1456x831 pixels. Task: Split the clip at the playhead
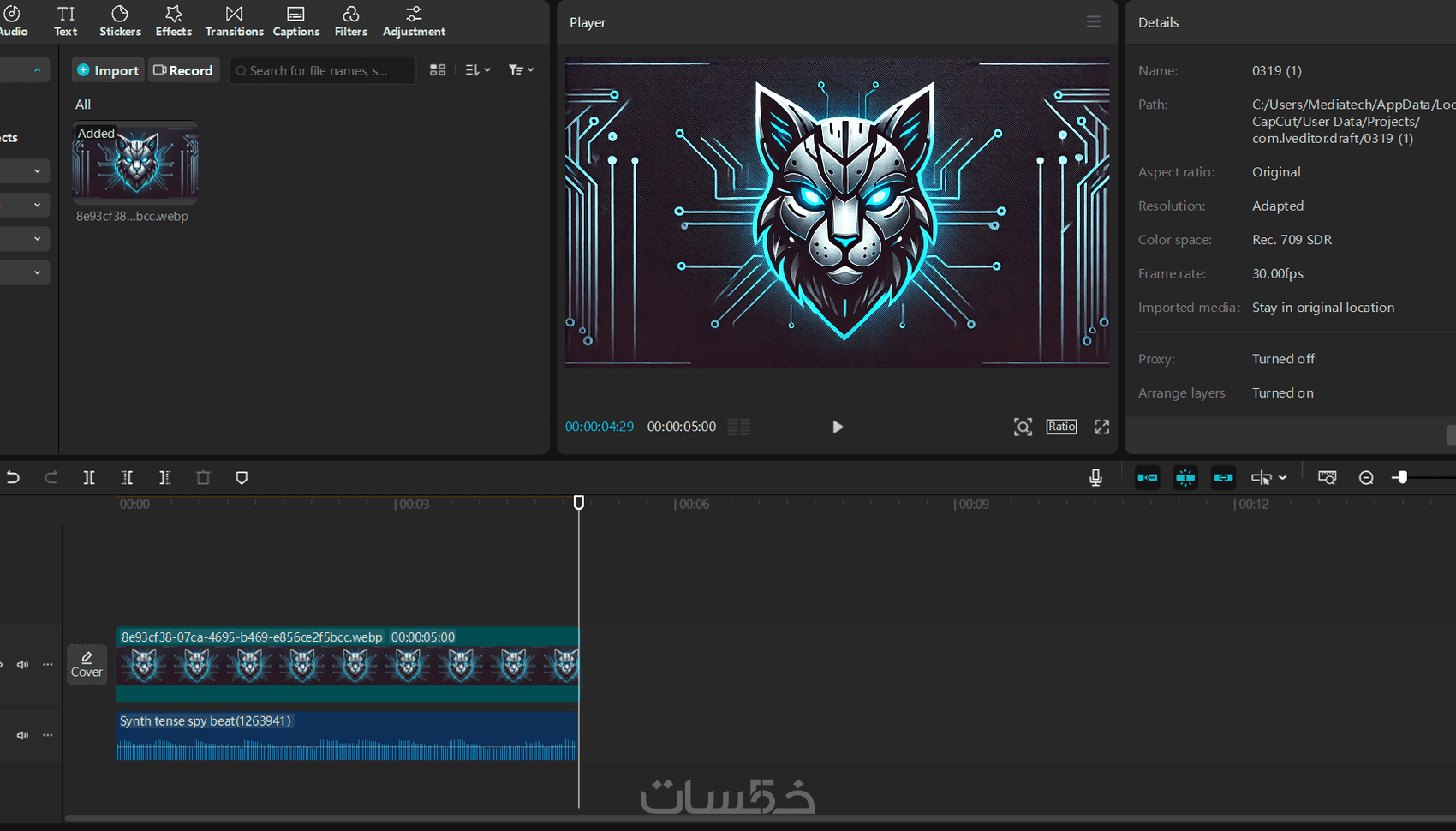click(x=89, y=478)
